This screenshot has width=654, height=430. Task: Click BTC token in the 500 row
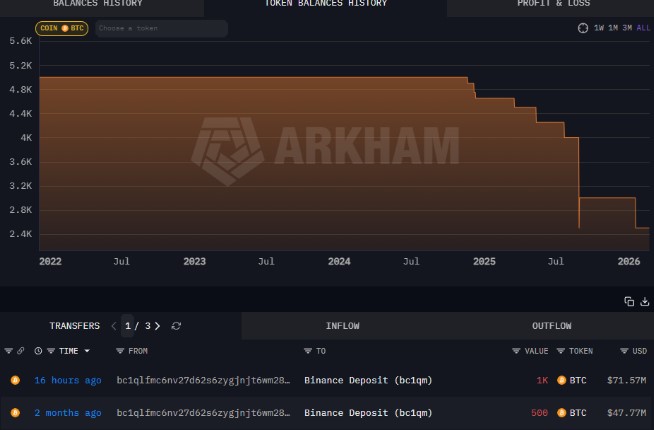pos(572,413)
